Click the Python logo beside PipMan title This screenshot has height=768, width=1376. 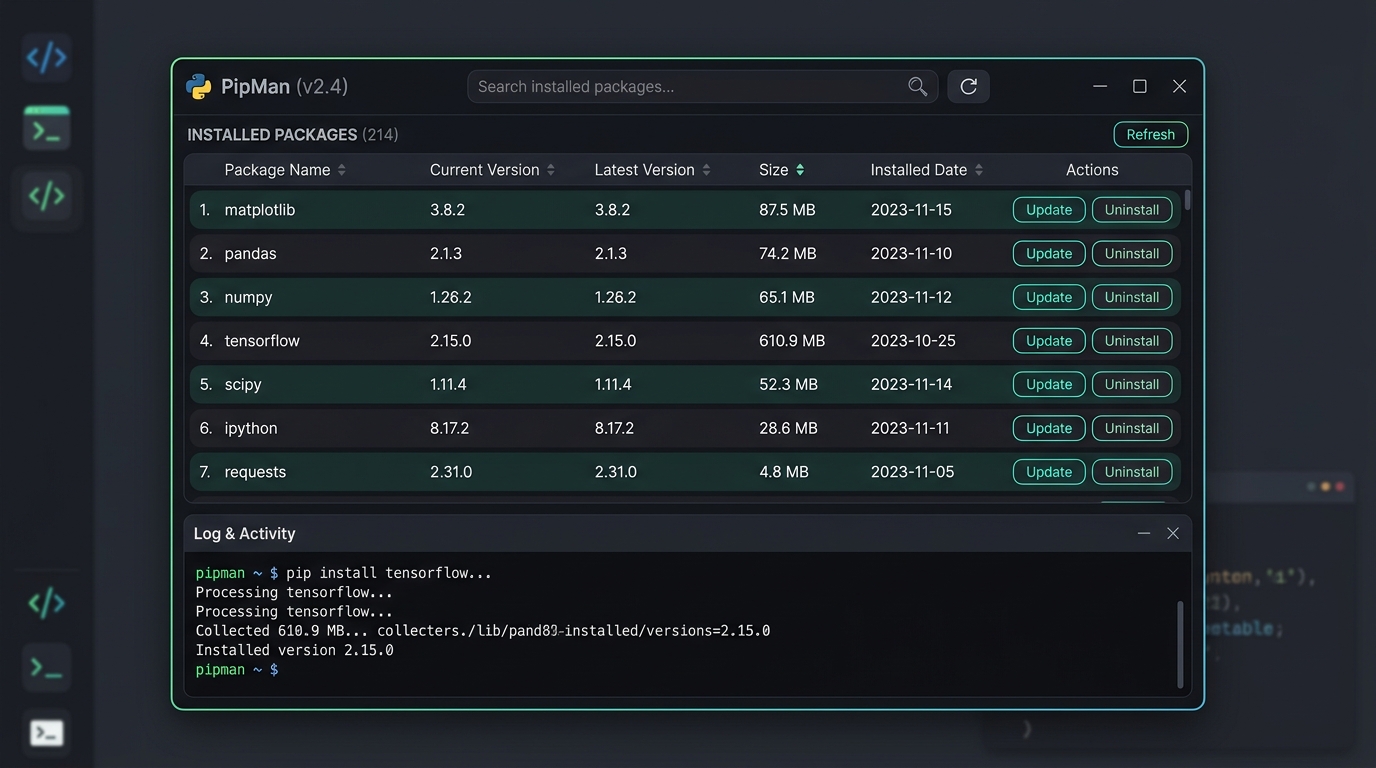pyautogui.click(x=199, y=87)
